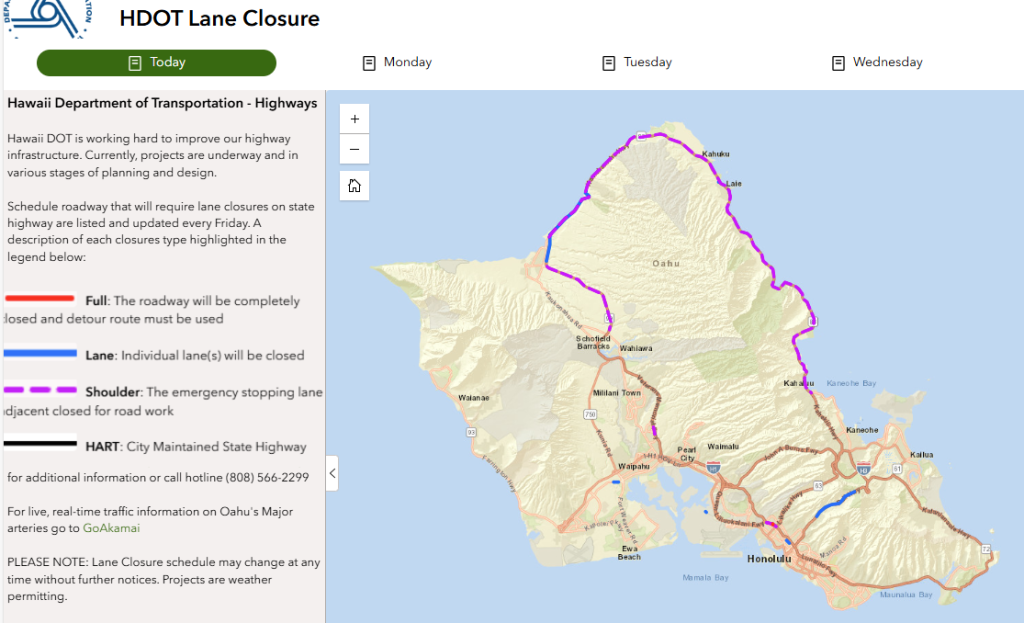Screen dimensions: 1024x623
Task: Select the Tuesday tab
Action: pos(637,63)
